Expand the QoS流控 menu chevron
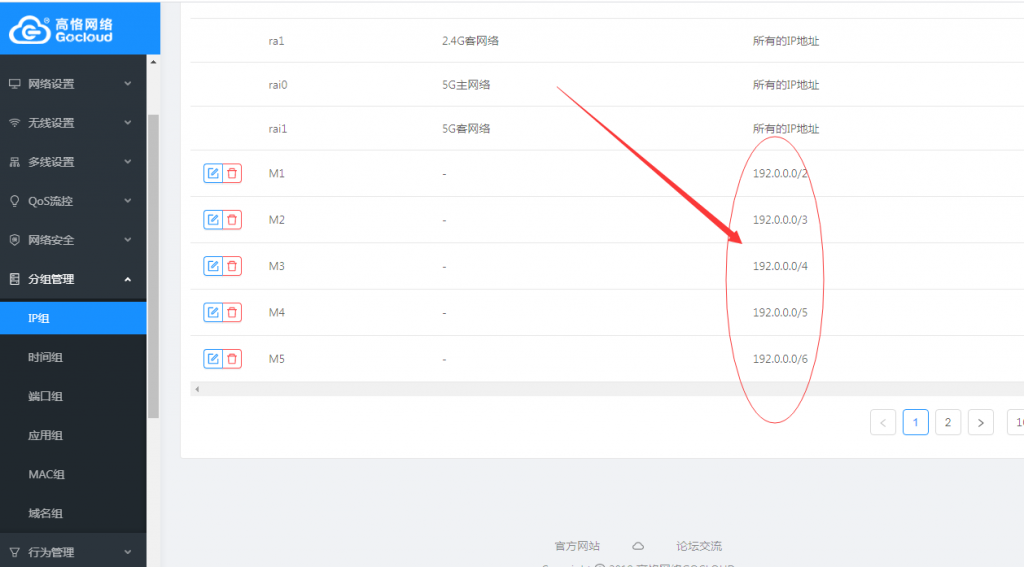Image resolution: width=1024 pixels, height=567 pixels. 128,201
